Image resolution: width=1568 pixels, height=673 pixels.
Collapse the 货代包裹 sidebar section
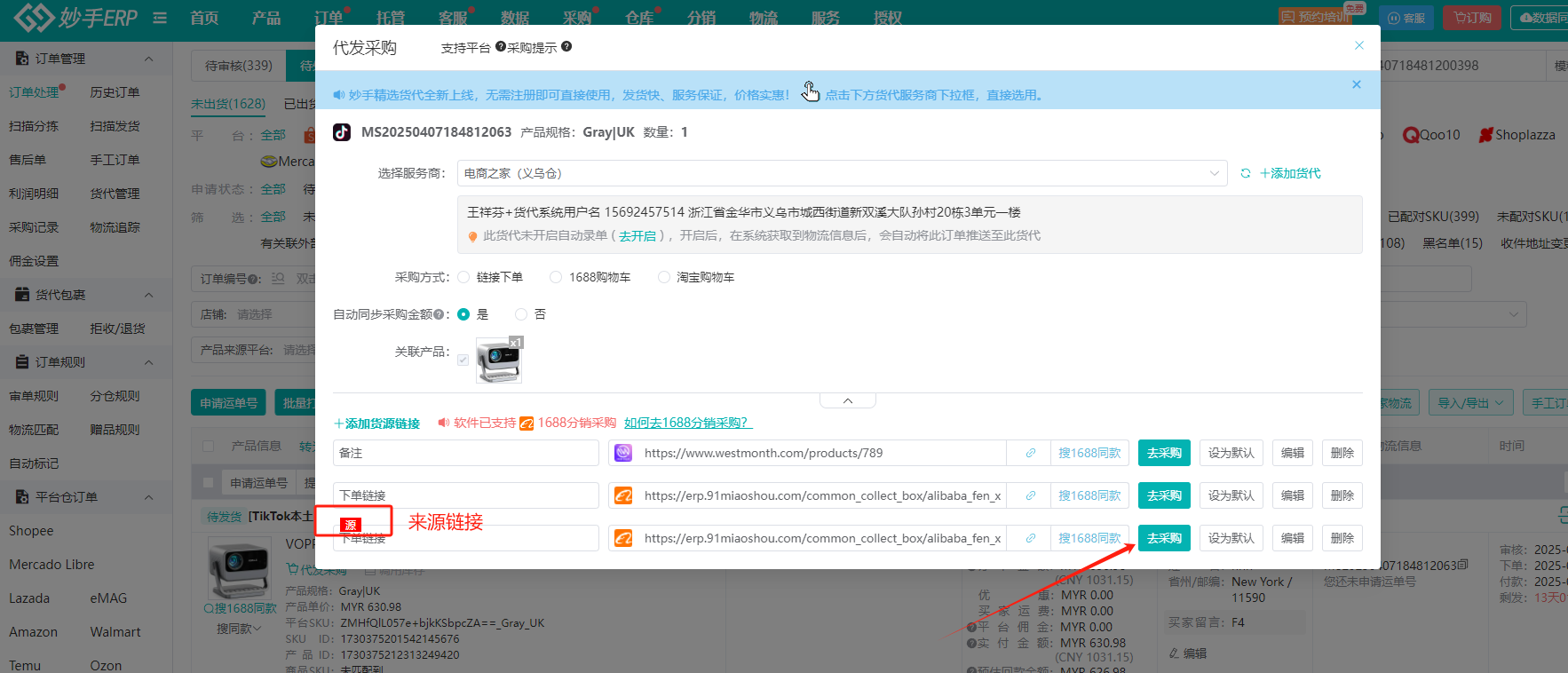pos(148,295)
